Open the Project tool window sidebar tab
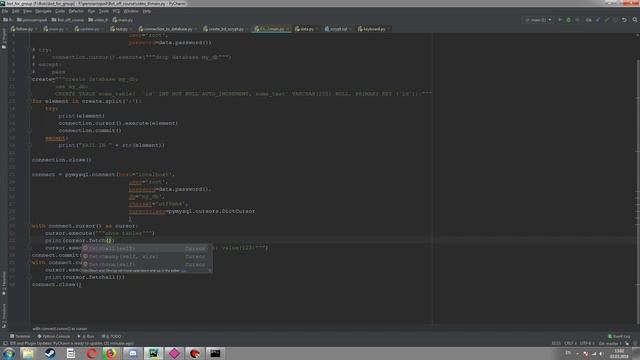The width and height of the screenshot is (640, 360). coord(4,39)
